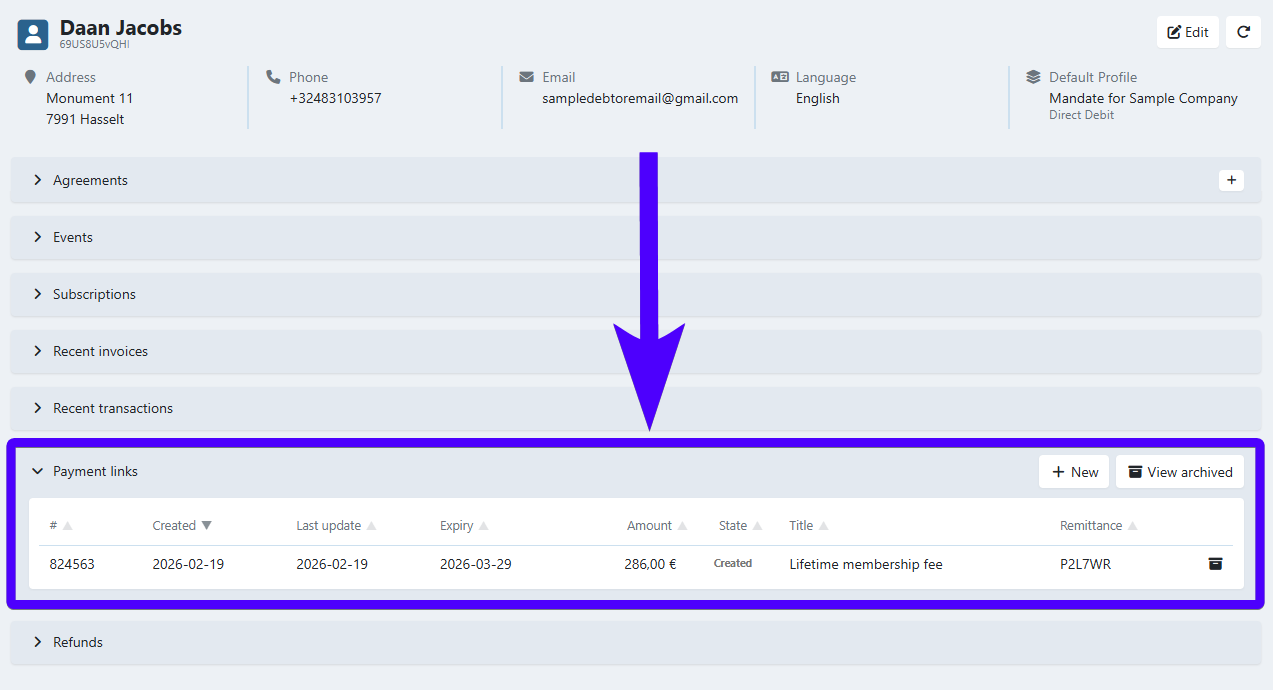Sort payment links by Amount

(x=656, y=526)
